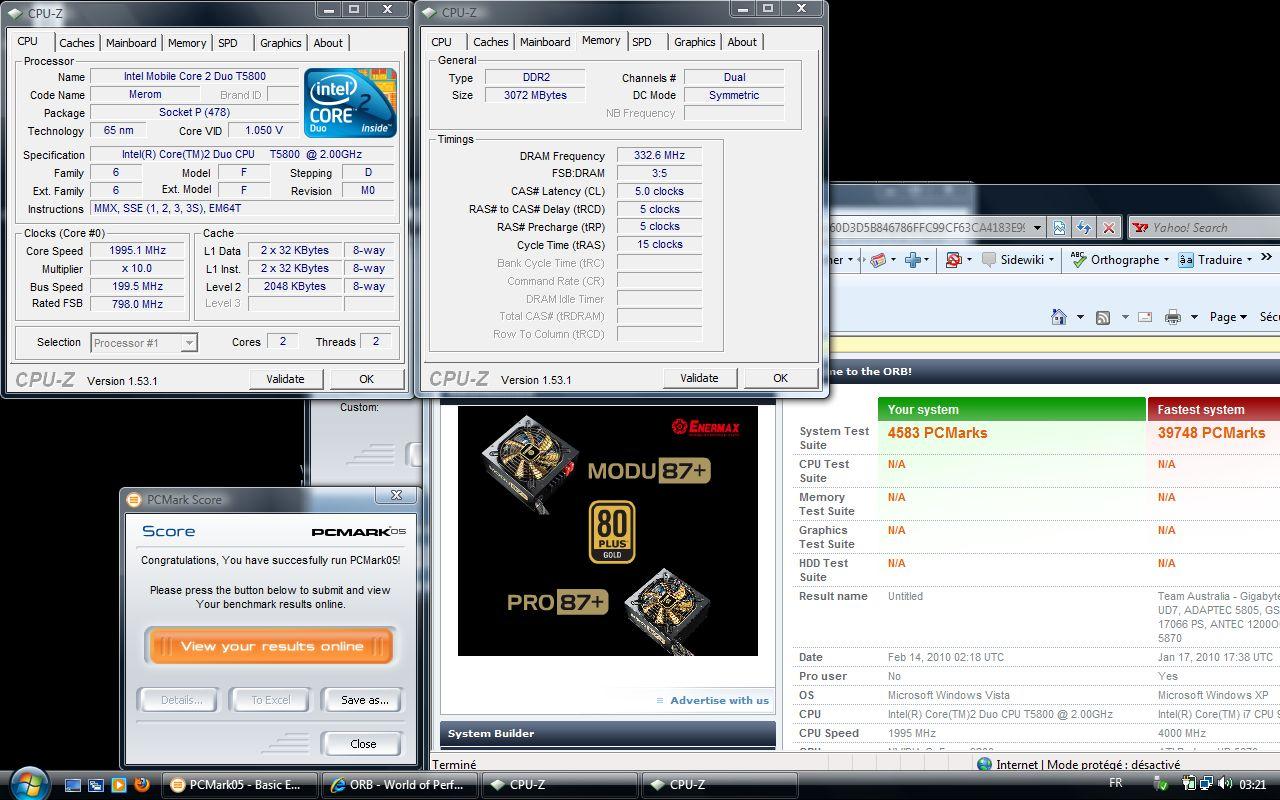Switch to ORB - World of Perf taskbar button
Image resolution: width=1280 pixels, height=800 pixels.
tap(398, 785)
